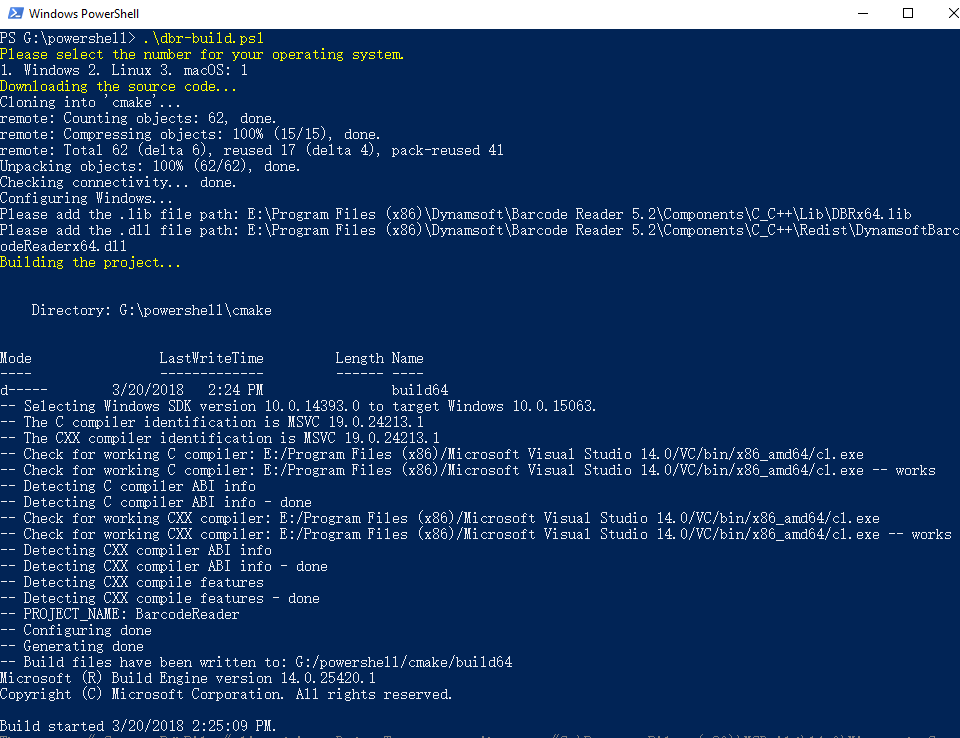Click the "Configuring done" output line
This screenshot has height=738, width=960.
pos(87,630)
